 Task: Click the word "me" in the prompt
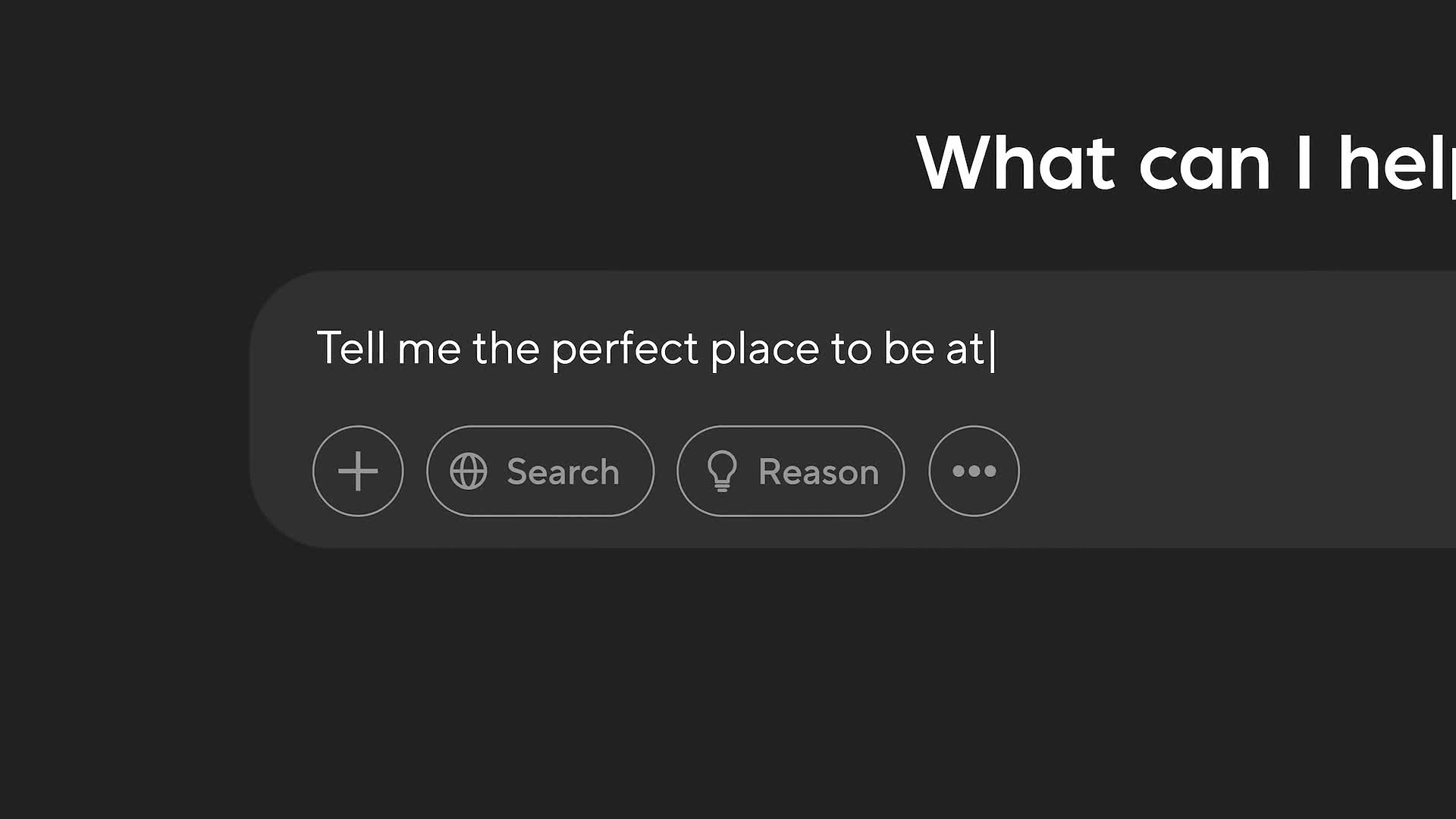[x=428, y=349]
